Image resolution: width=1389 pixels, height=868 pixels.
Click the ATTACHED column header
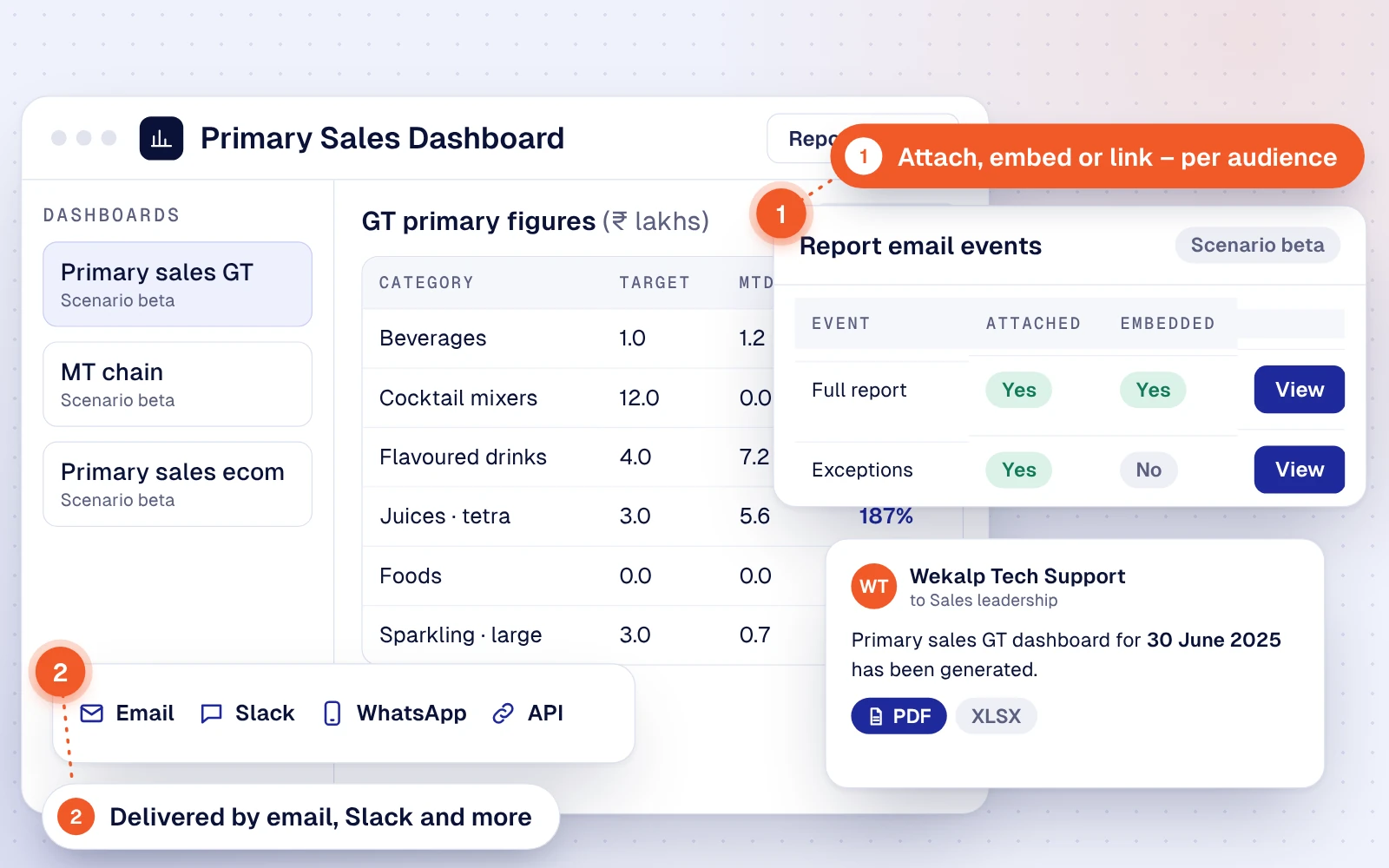pos(1033,324)
